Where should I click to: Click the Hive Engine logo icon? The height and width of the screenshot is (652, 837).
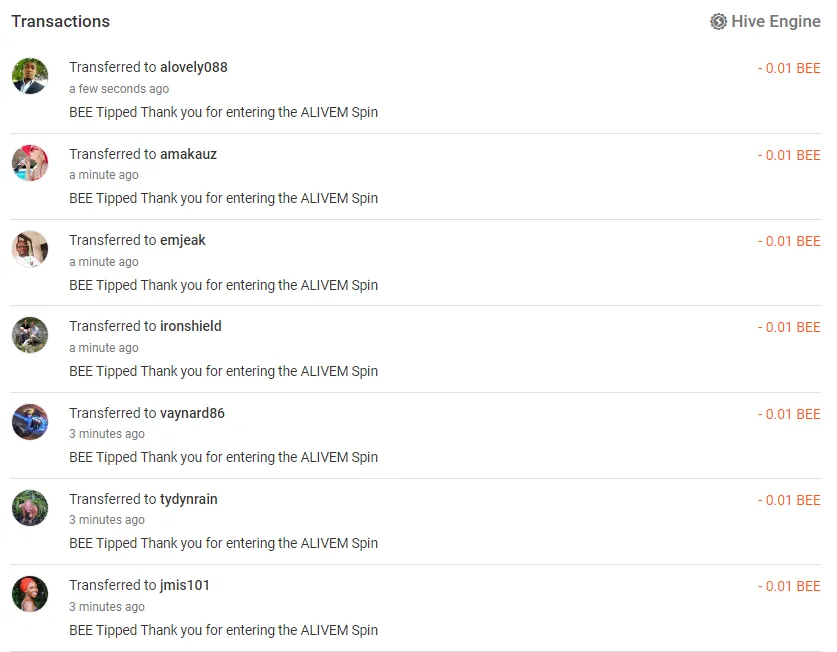[x=718, y=21]
